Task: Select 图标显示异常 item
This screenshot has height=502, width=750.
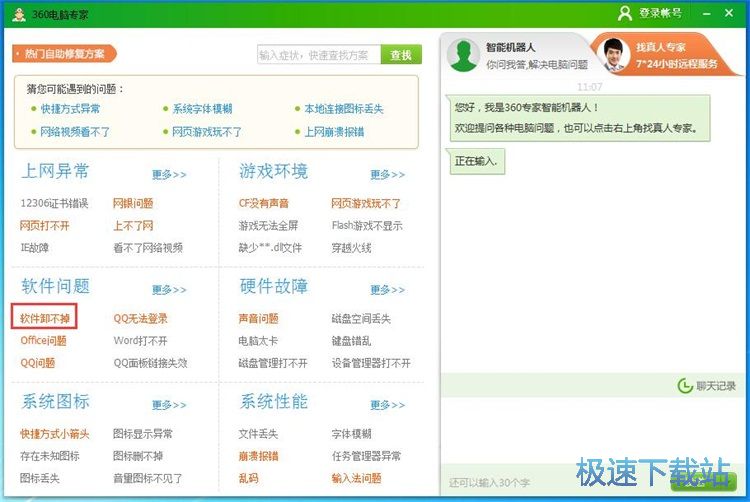Action: click(143, 434)
